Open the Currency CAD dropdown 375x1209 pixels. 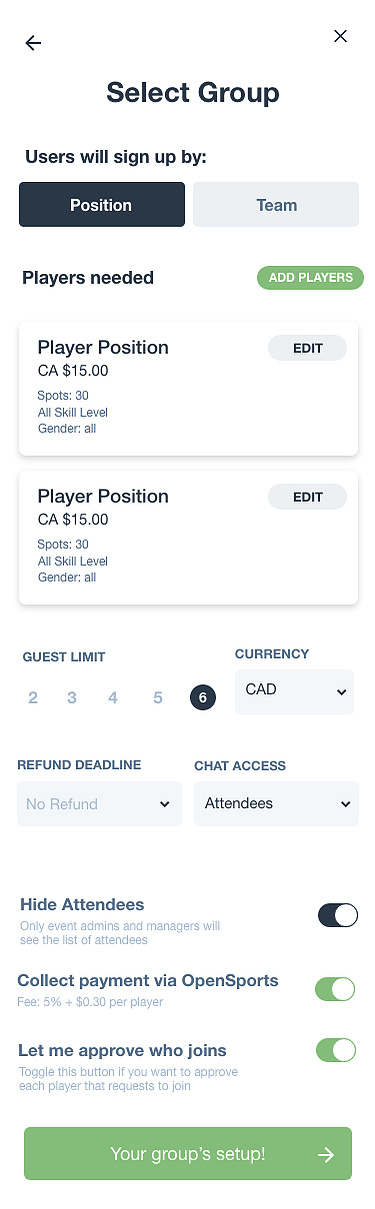pos(294,691)
